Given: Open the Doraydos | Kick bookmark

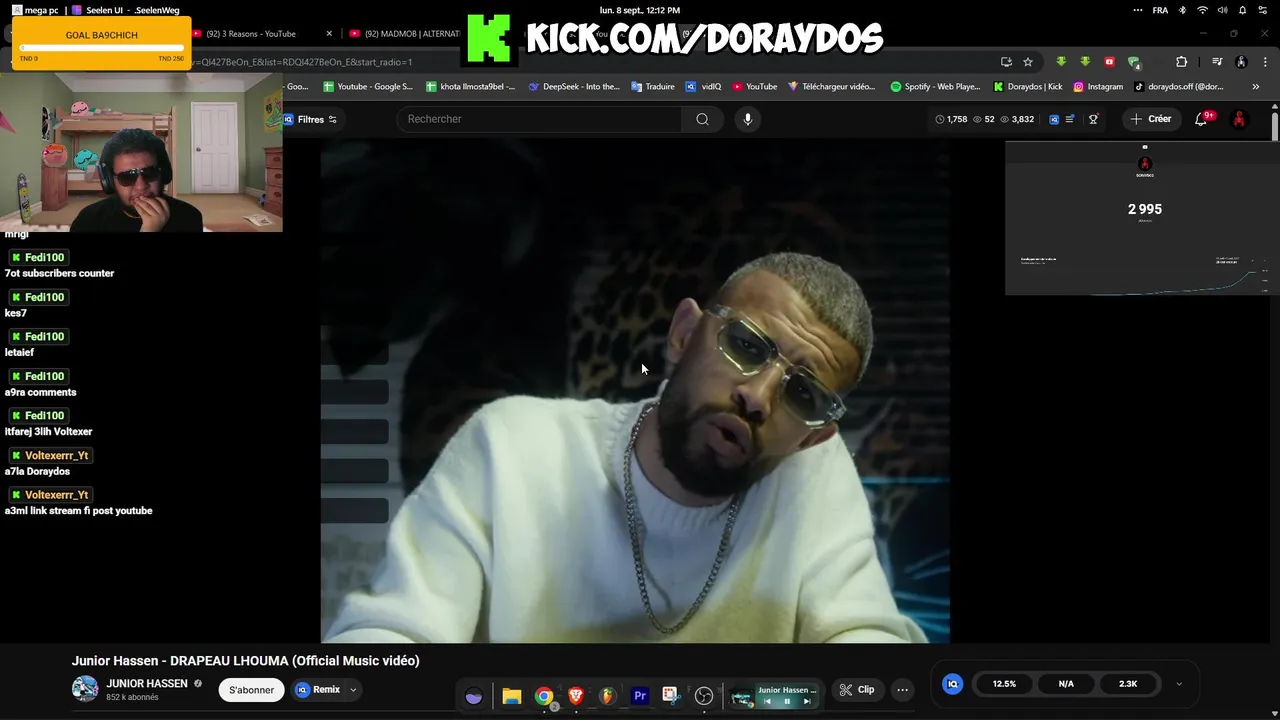Looking at the screenshot, I should point(1027,87).
